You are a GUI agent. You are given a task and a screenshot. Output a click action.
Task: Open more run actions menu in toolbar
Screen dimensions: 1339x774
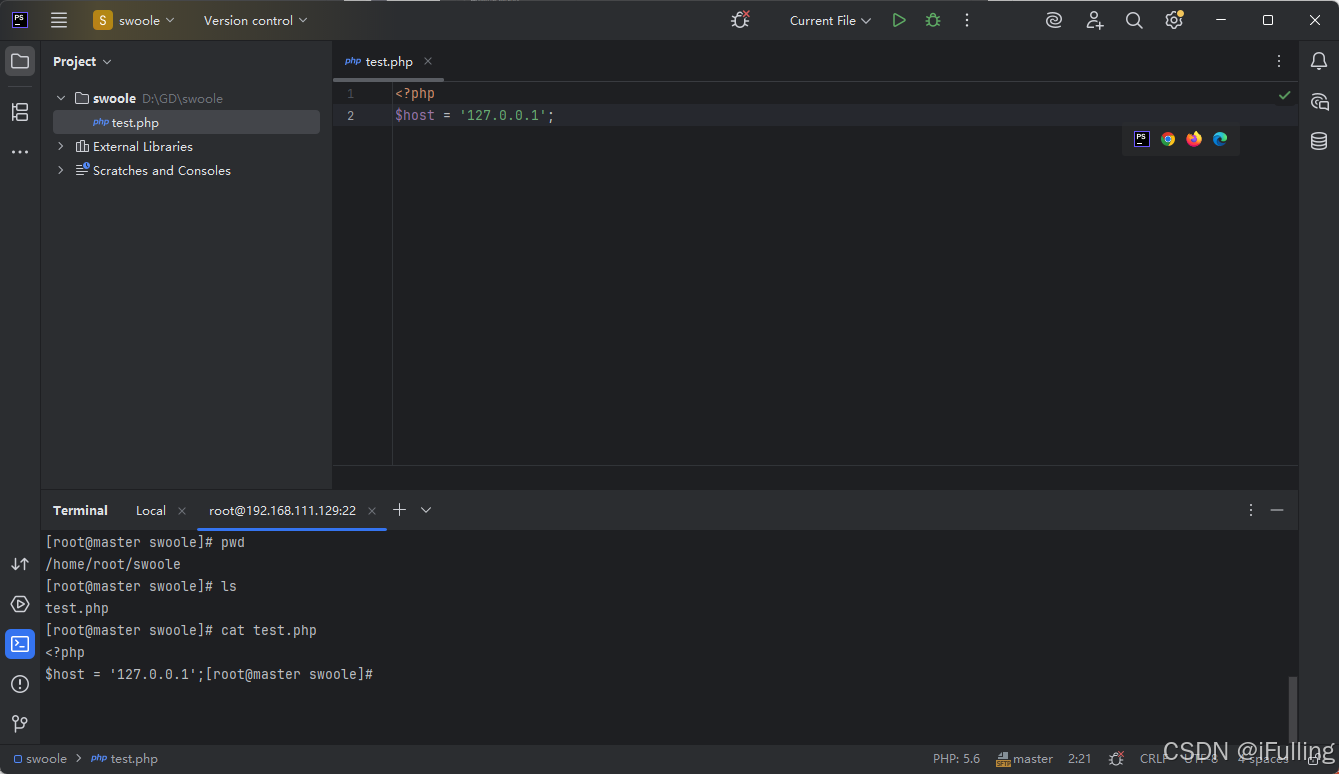coord(967,20)
